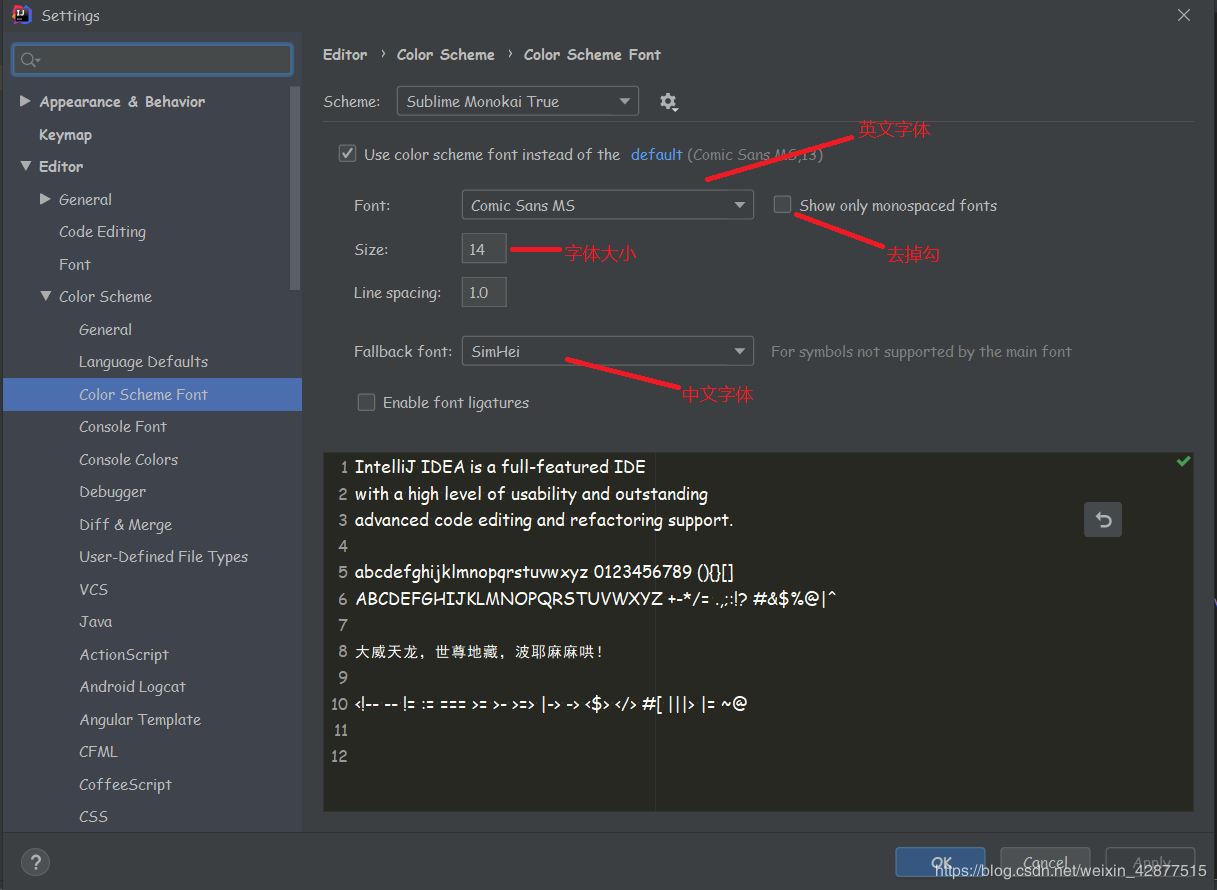Click the scheme gear settings icon
The width and height of the screenshot is (1217, 890).
coord(669,101)
